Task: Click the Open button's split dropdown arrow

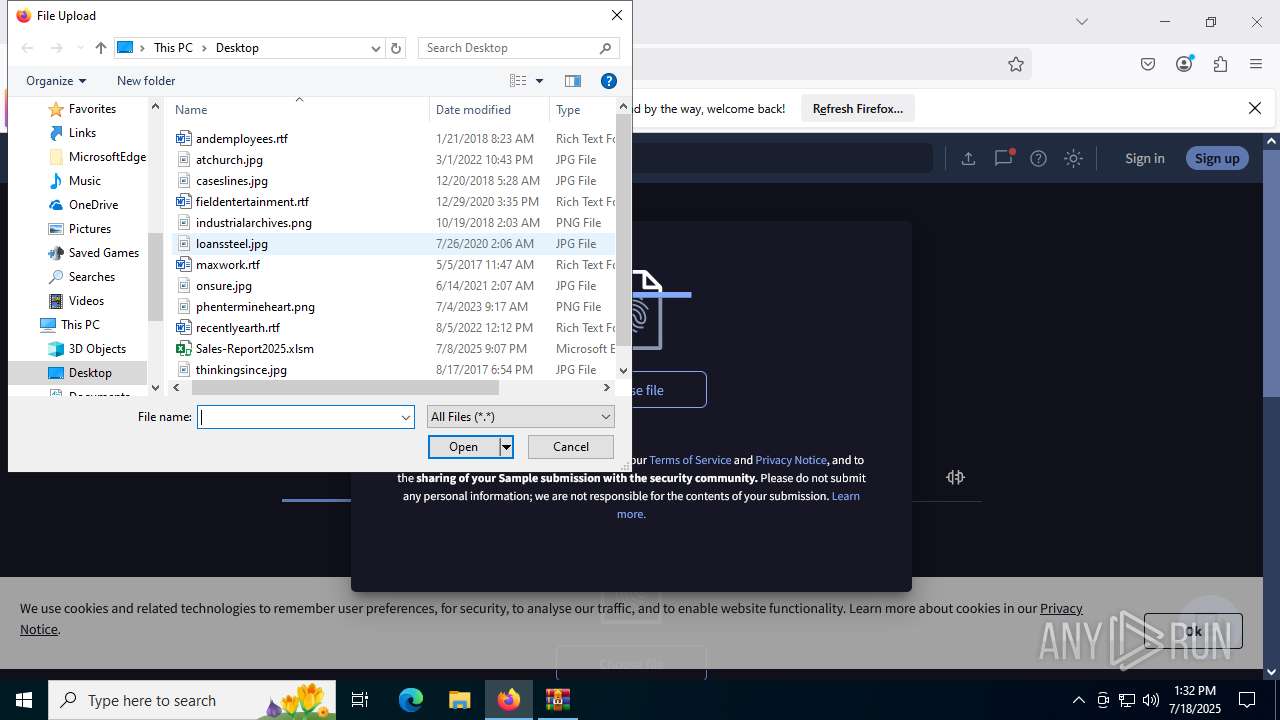Action: (506, 447)
